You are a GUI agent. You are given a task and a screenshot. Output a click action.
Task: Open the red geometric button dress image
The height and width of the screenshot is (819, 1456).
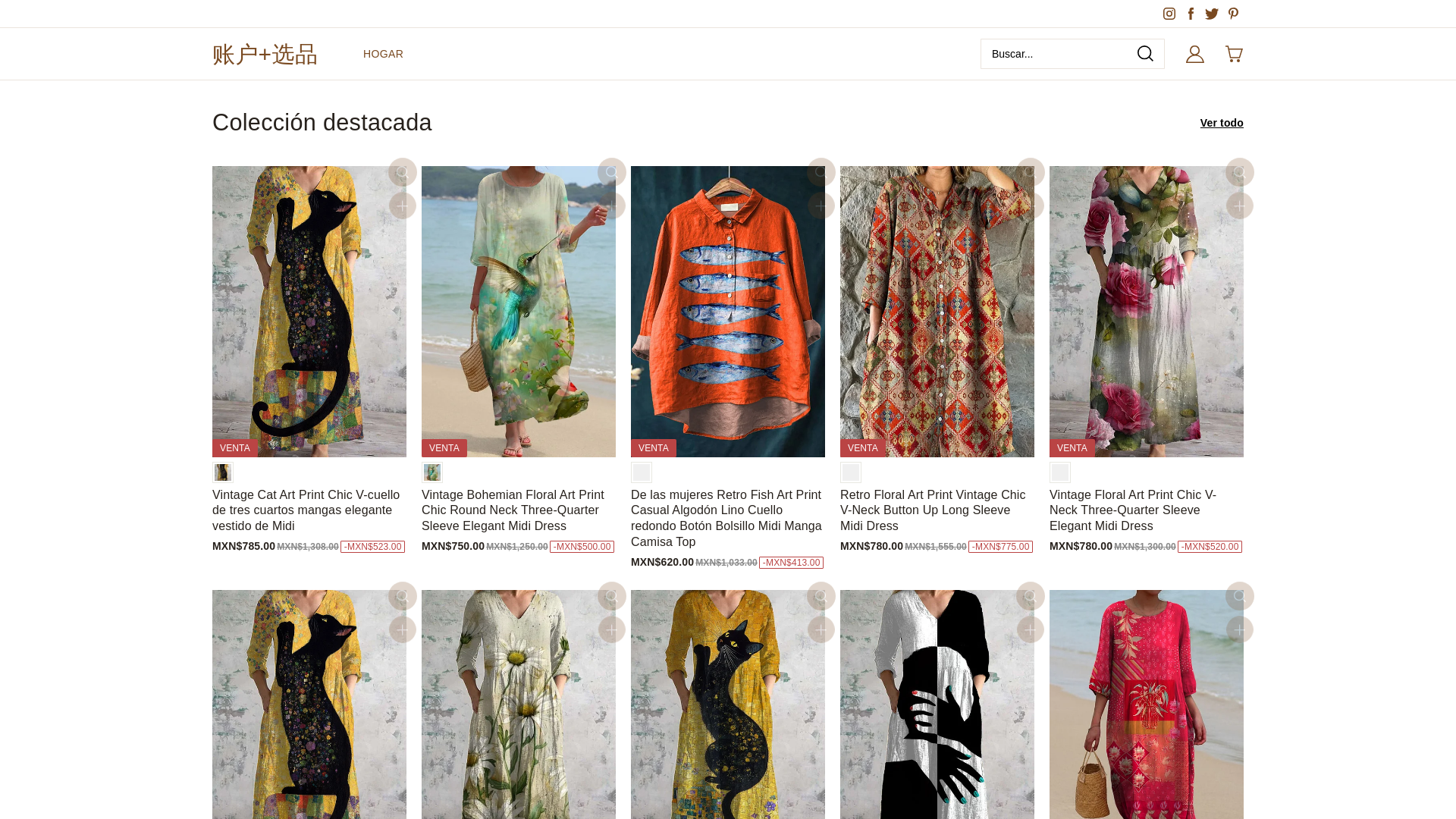pyautogui.click(x=937, y=312)
